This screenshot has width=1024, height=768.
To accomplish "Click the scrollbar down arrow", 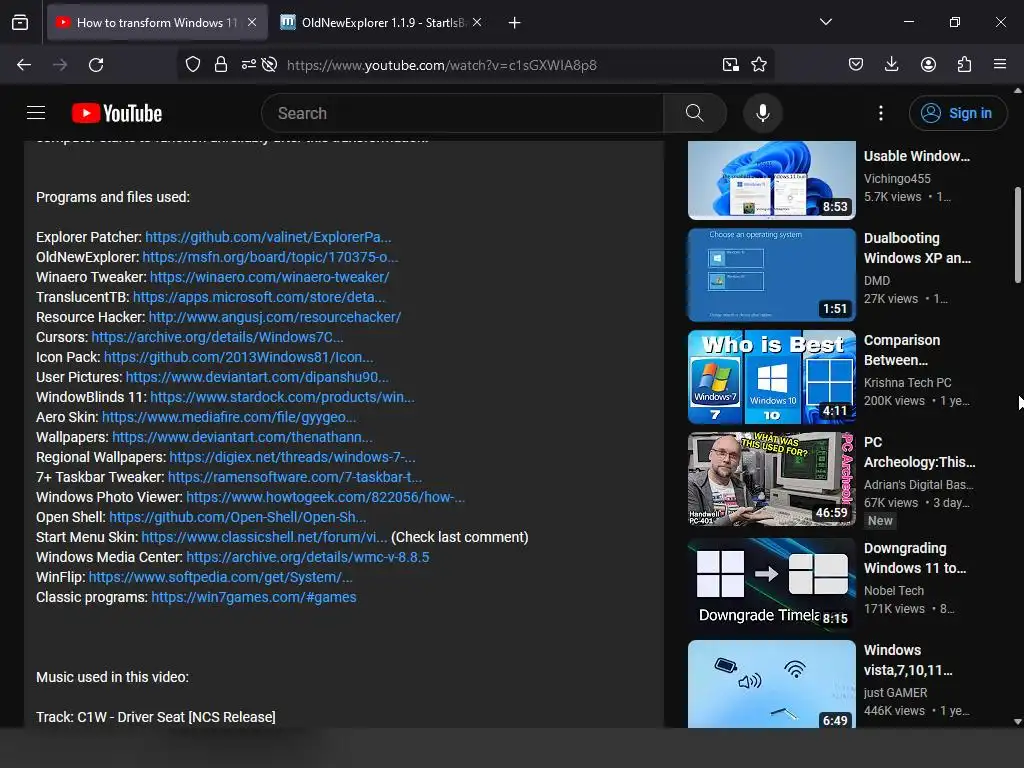I will (1017, 722).
